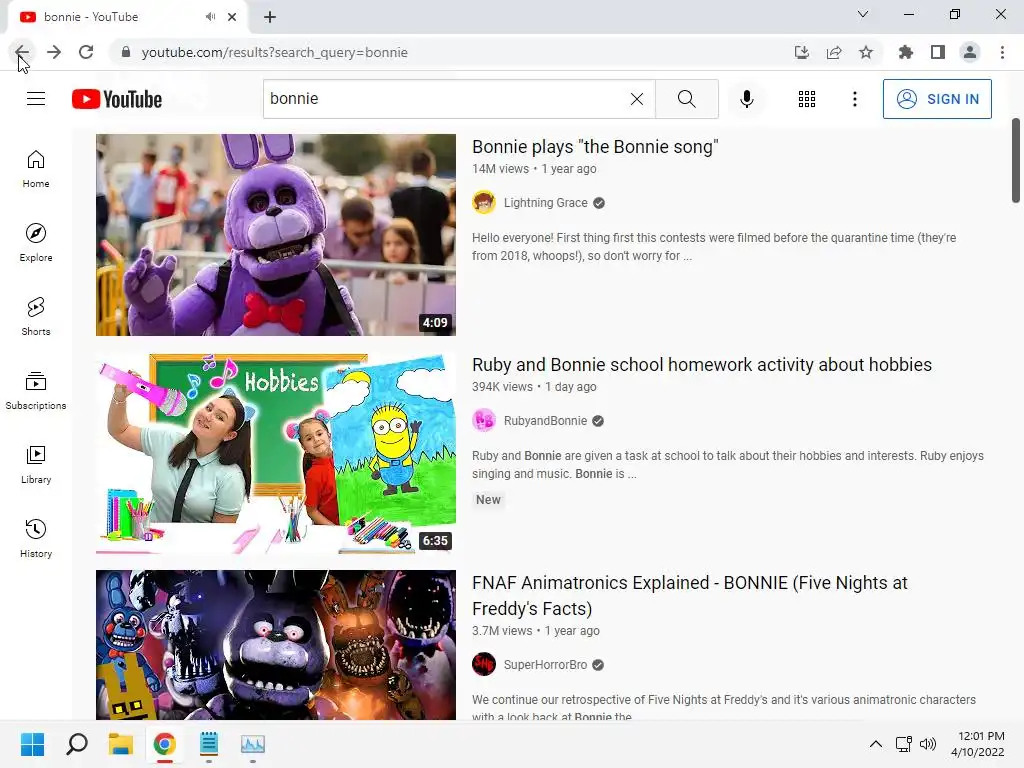Click the page vertical scrollbar
Screen dimensions: 1024x768
point(1016,161)
